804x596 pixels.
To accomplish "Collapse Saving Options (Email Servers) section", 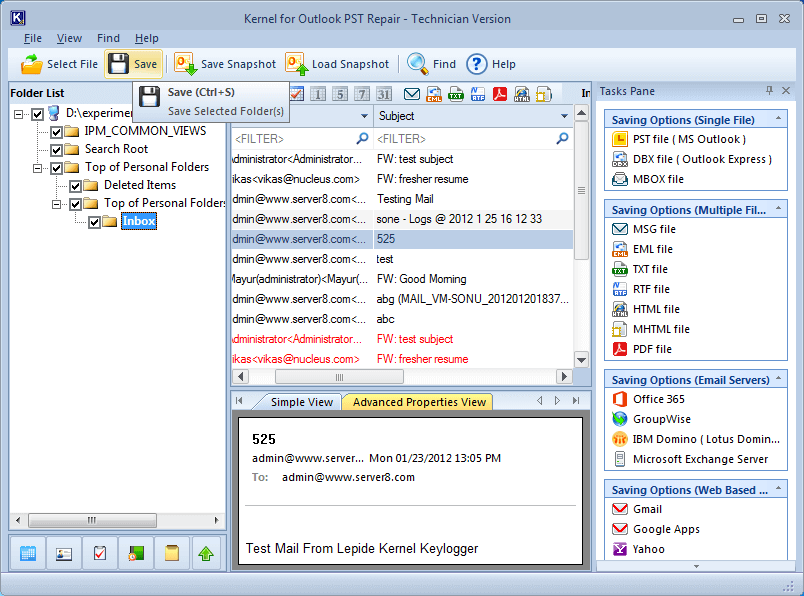I will pyautogui.click(x=778, y=379).
